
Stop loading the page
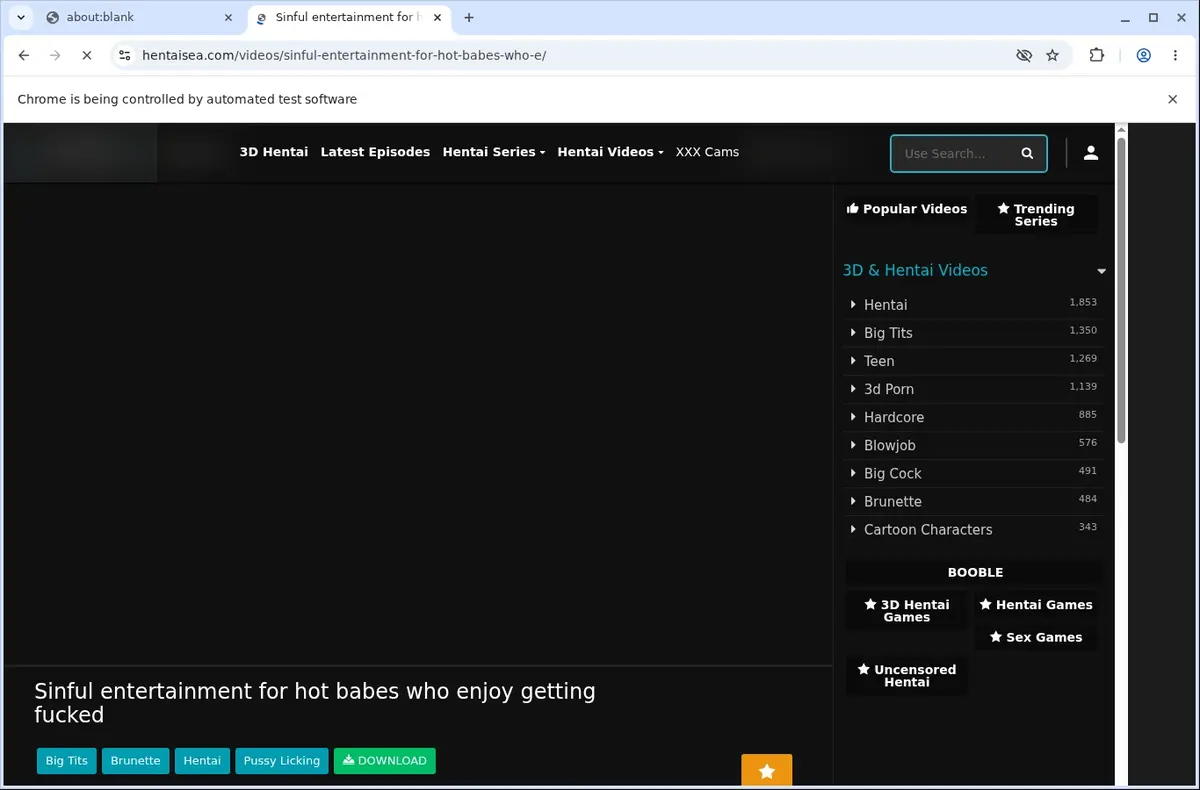click(87, 55)
